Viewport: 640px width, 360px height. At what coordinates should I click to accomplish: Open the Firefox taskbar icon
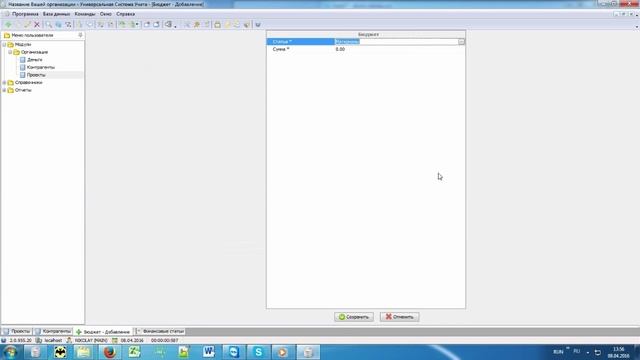coord(109,352)
